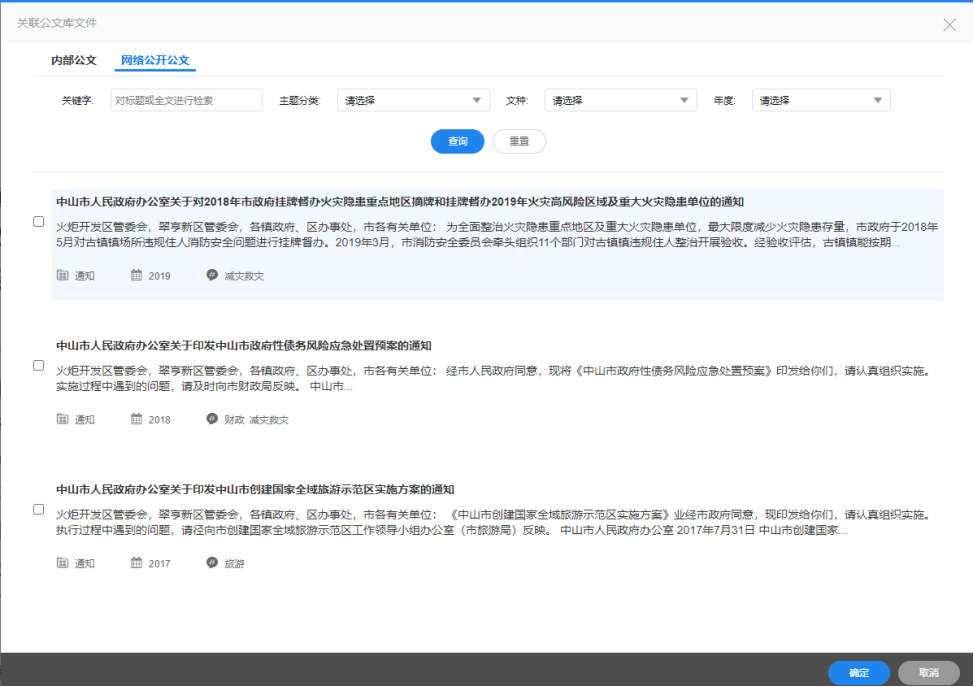The width and height of the screenshot is (974, 687).
Task: Close the 关联公文库文件 dialog
Action: (949, 25)
